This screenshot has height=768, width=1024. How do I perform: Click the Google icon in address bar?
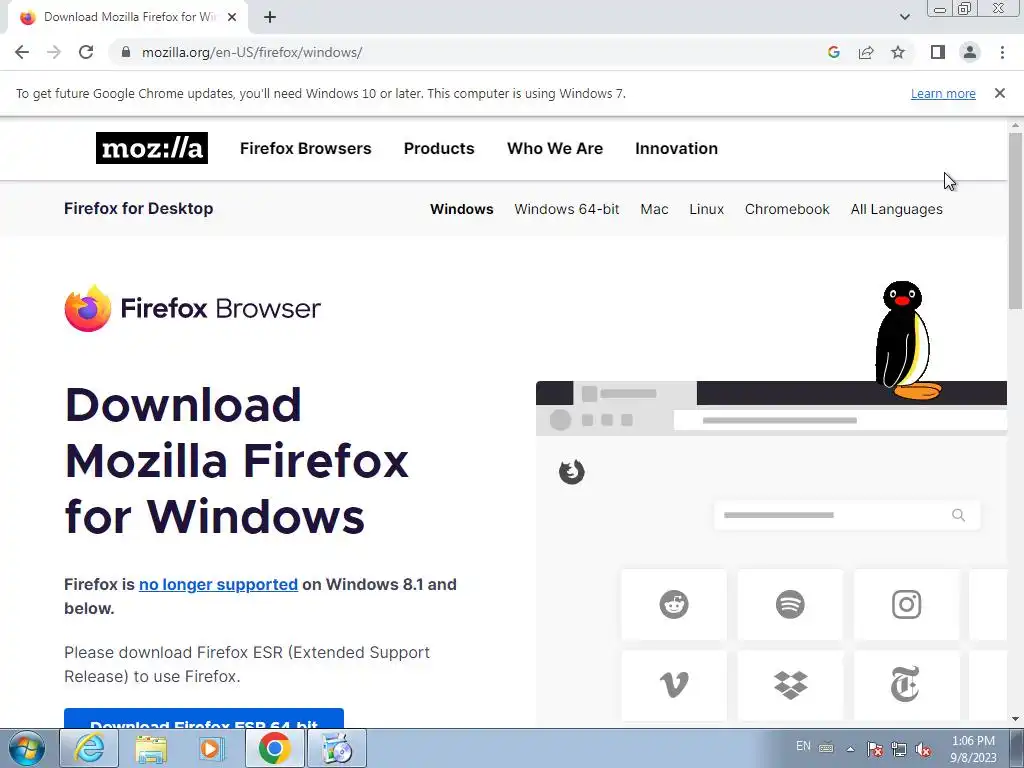[x=833, y=52]
